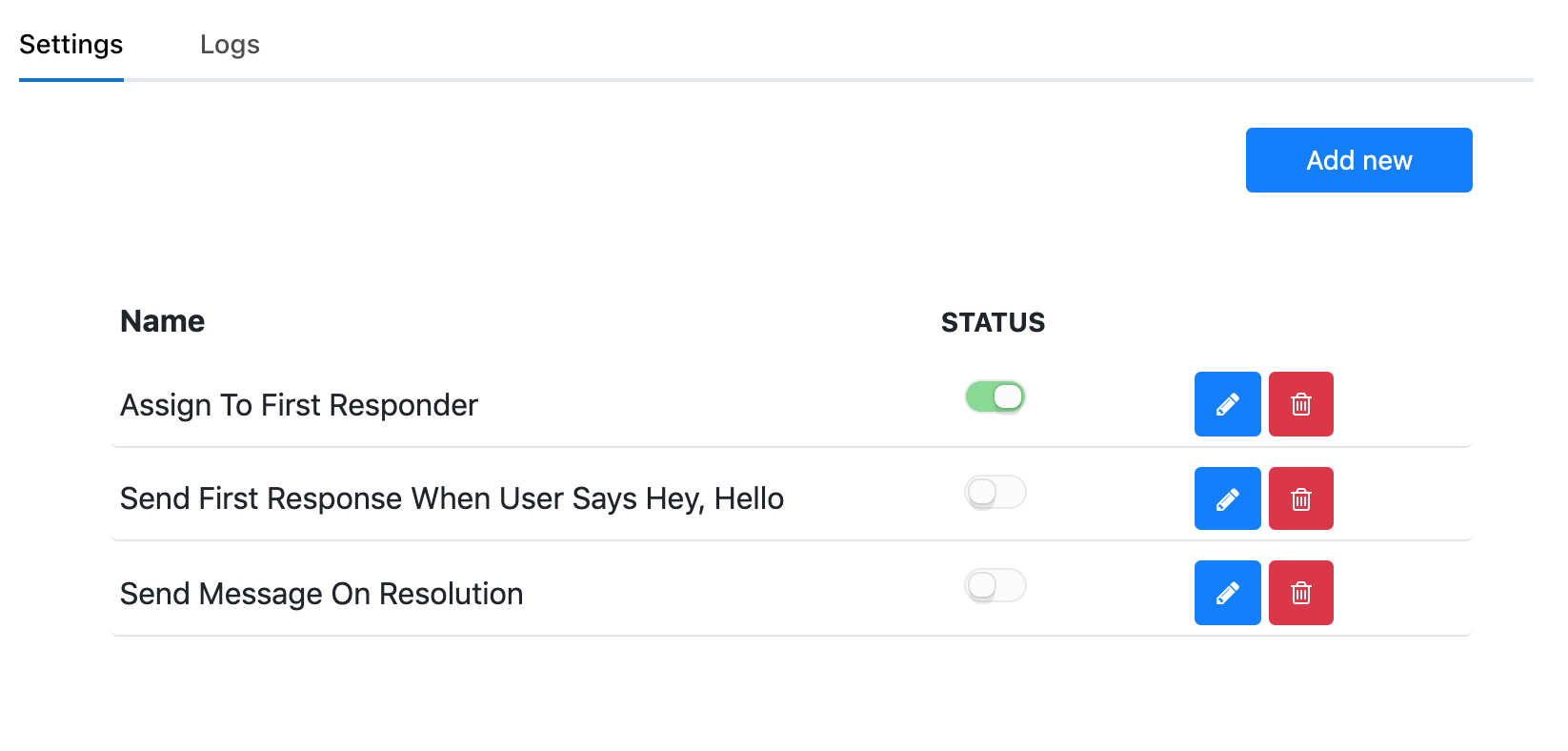Click the Send Message On Resolution name text
1568x751 pixels.
point(322,594)
